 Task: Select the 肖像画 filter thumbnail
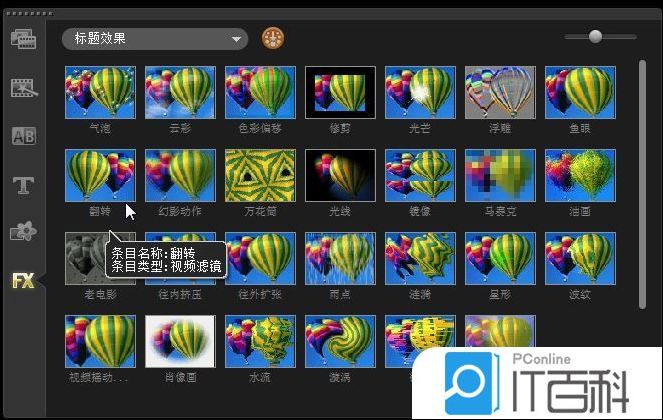180,341
